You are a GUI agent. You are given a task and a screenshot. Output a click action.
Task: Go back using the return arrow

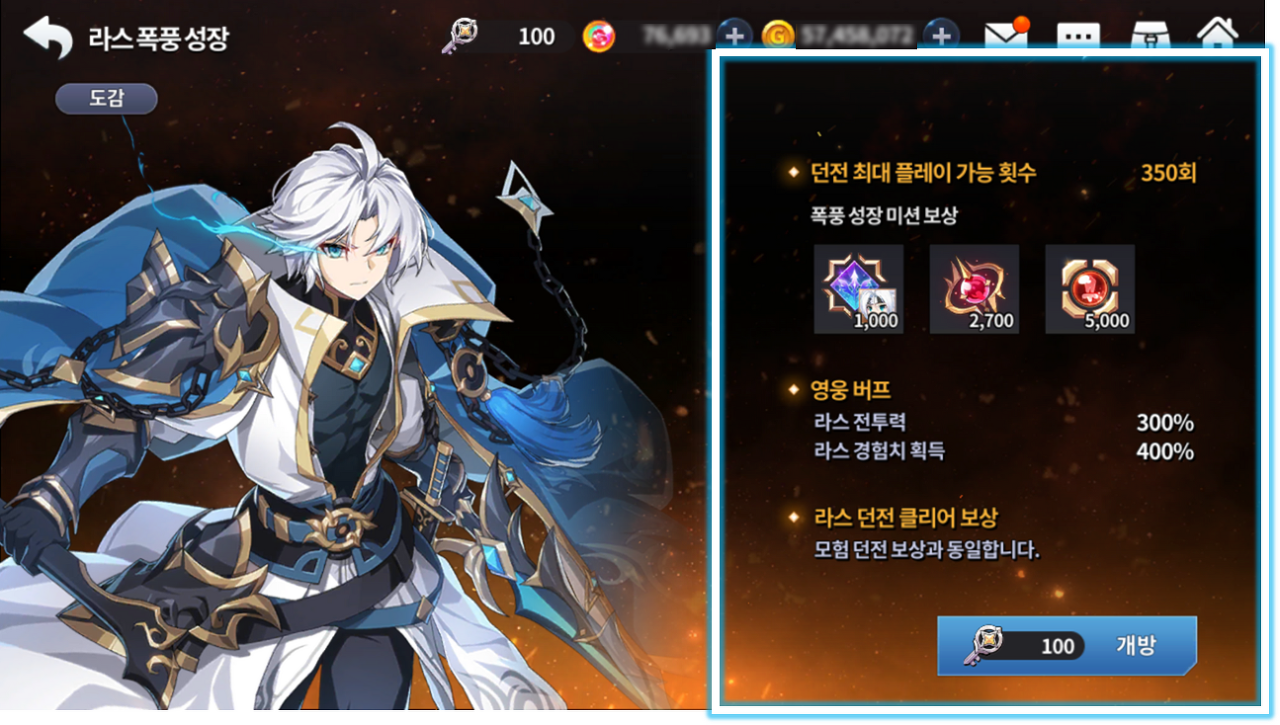click(48, 38)
